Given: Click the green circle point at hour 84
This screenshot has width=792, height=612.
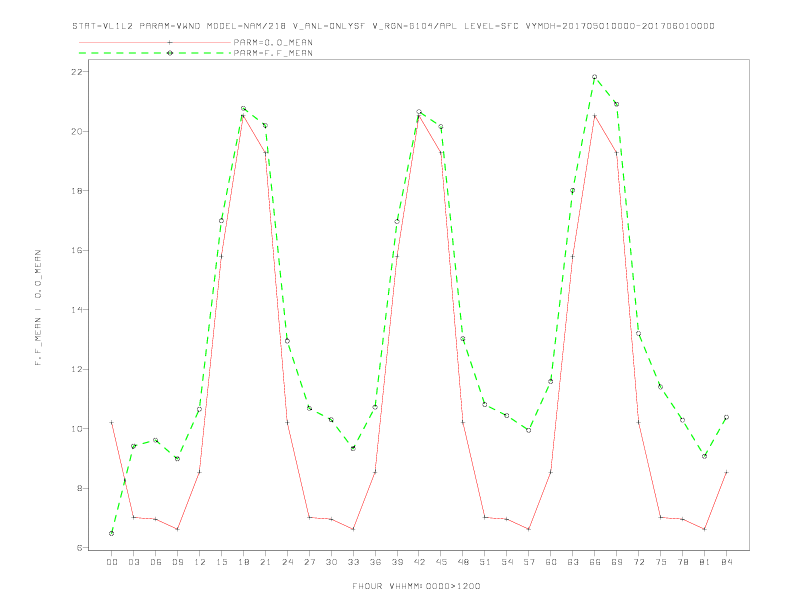Looking at the screenshot, I should click(726, 418).
